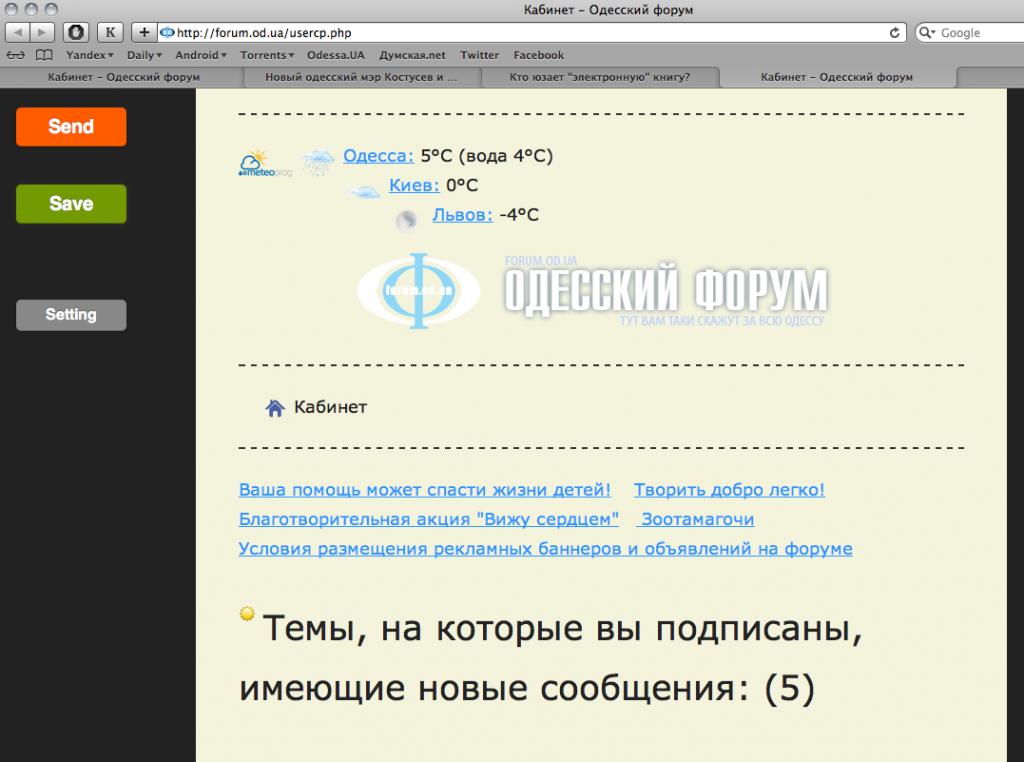The width and height of the screenshot is (1024, 762).
Task: Click the browser Forward arrow button
Action: (43, 33)
